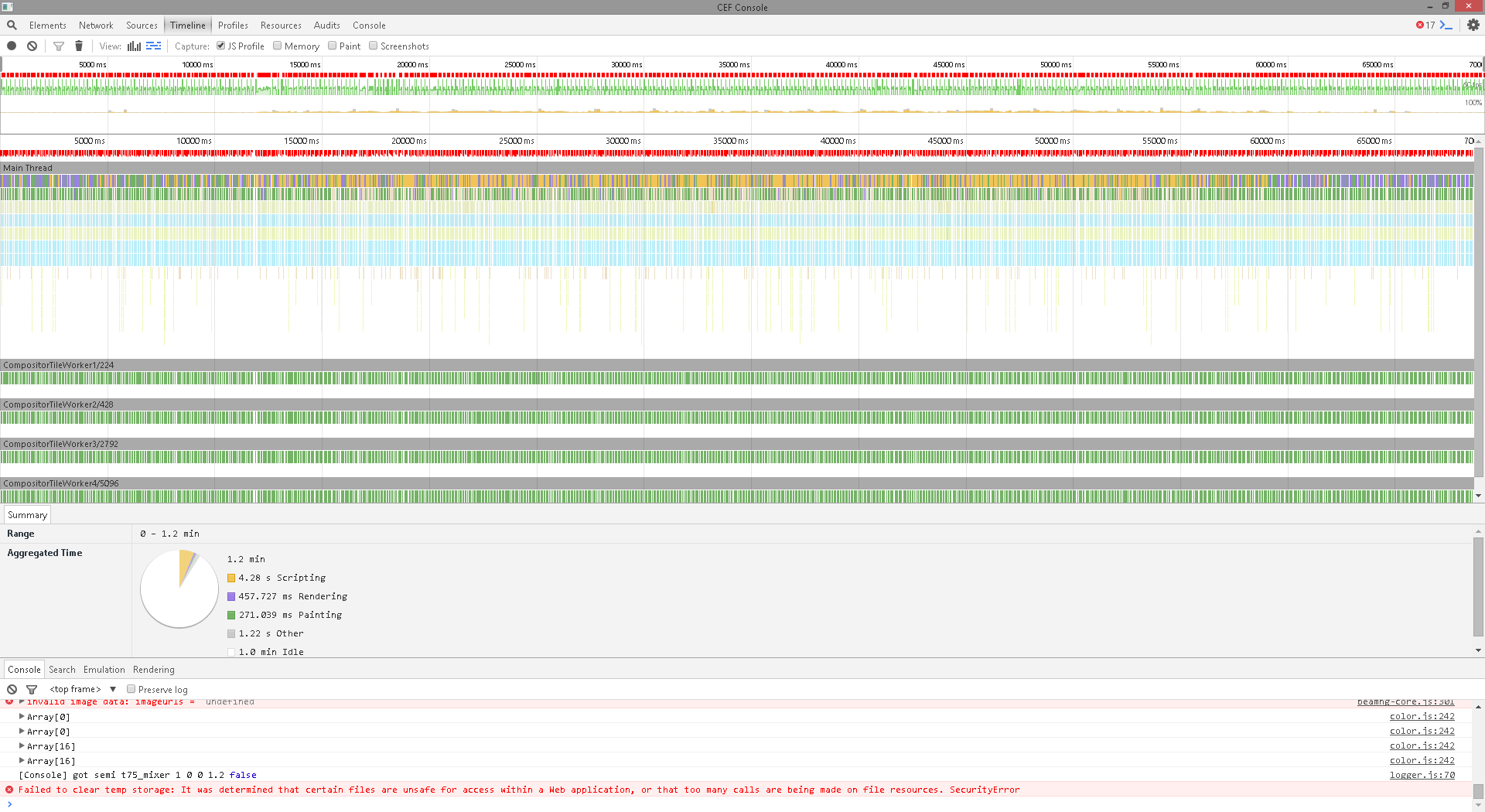The width and height of the screenshot is (1485, 812).
Task: Open the timeline filter funnel
Action: (59, 46)
